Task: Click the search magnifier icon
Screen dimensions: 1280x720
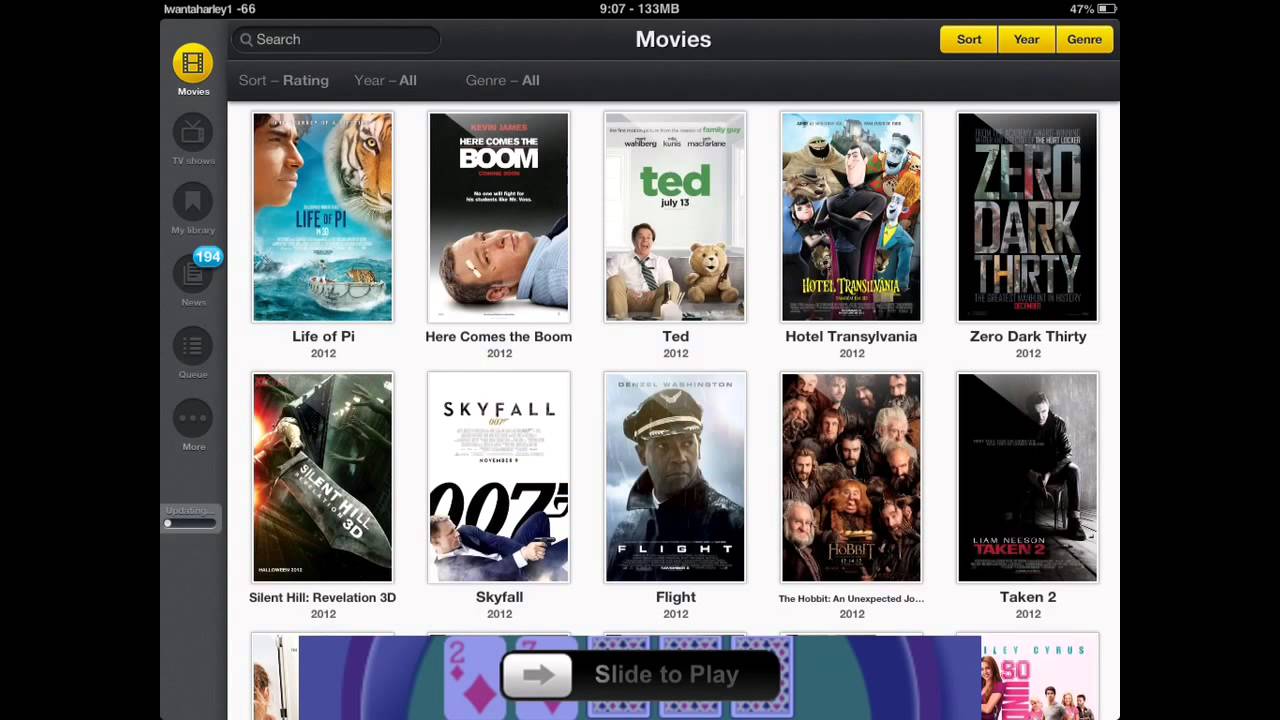Action: coord(246,39)
